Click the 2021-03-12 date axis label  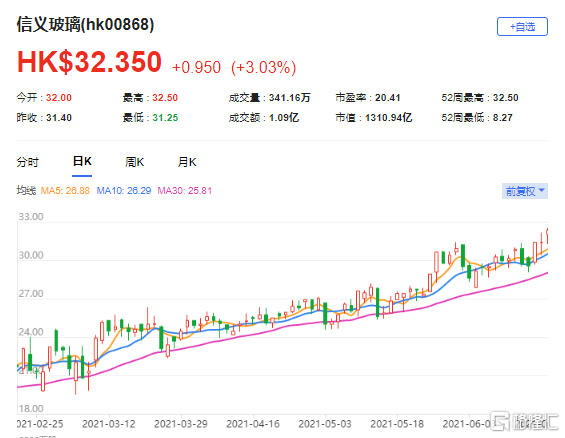[x=109, y=424]
